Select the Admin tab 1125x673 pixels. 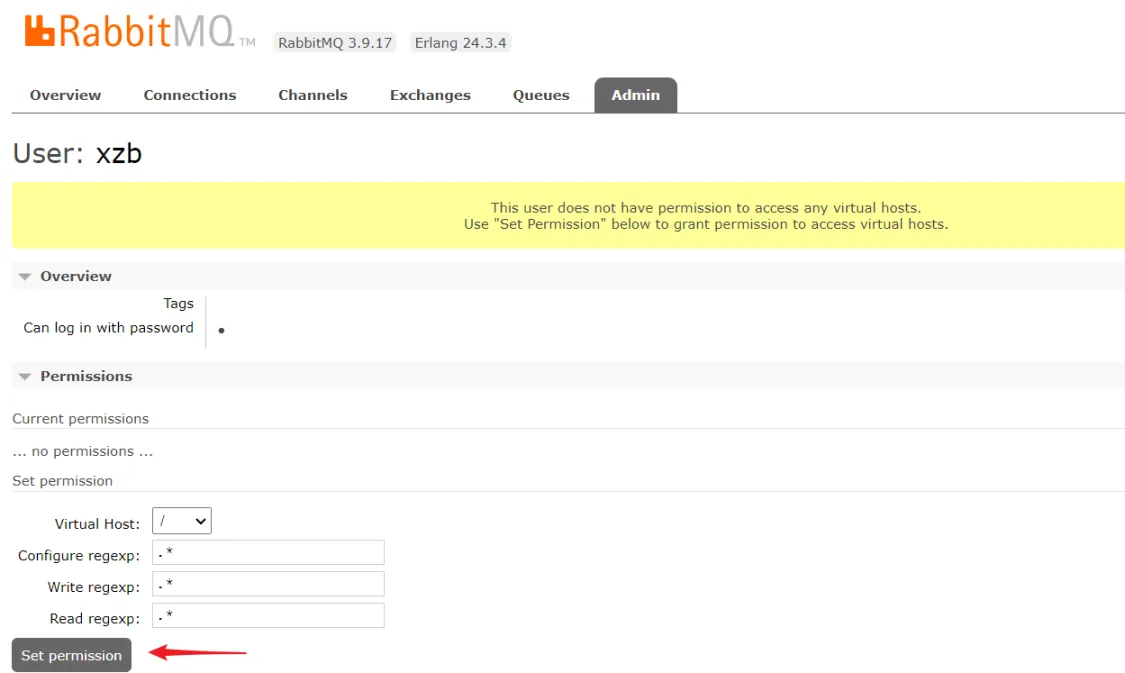pyautogui.click(x=636, y=95)
